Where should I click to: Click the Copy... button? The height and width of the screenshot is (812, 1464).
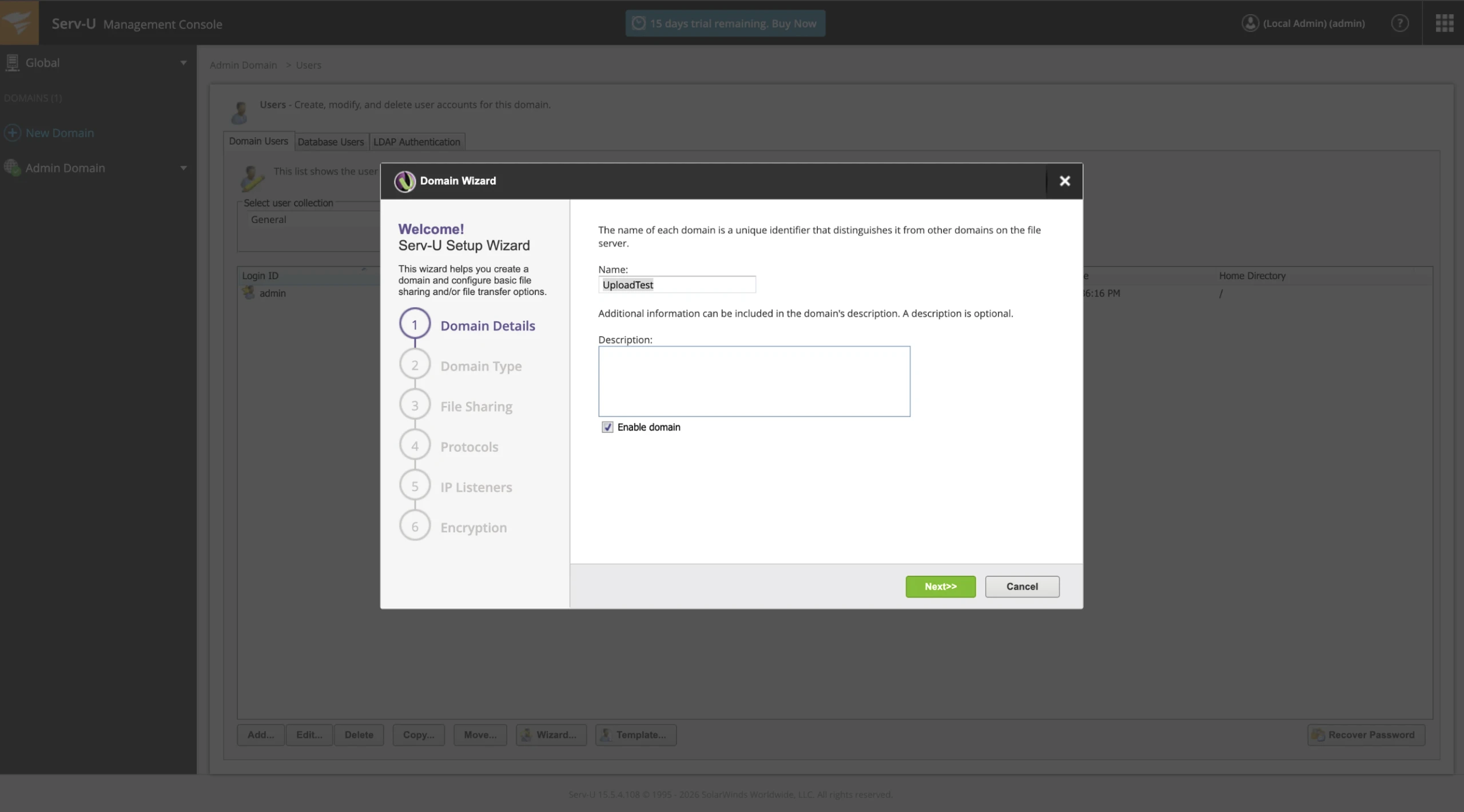point(419,734)
